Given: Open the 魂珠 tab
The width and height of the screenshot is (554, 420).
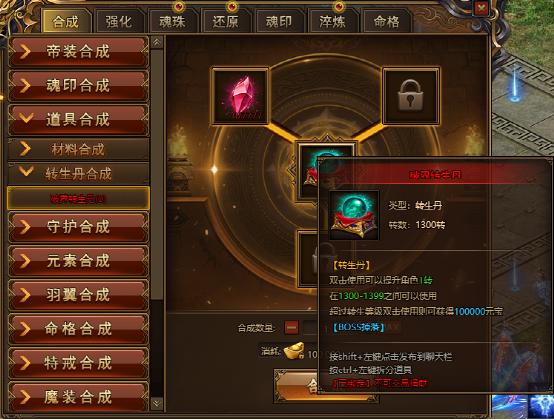Looking at the screenshot, I should pyautogui.click(x=172, y=22).
